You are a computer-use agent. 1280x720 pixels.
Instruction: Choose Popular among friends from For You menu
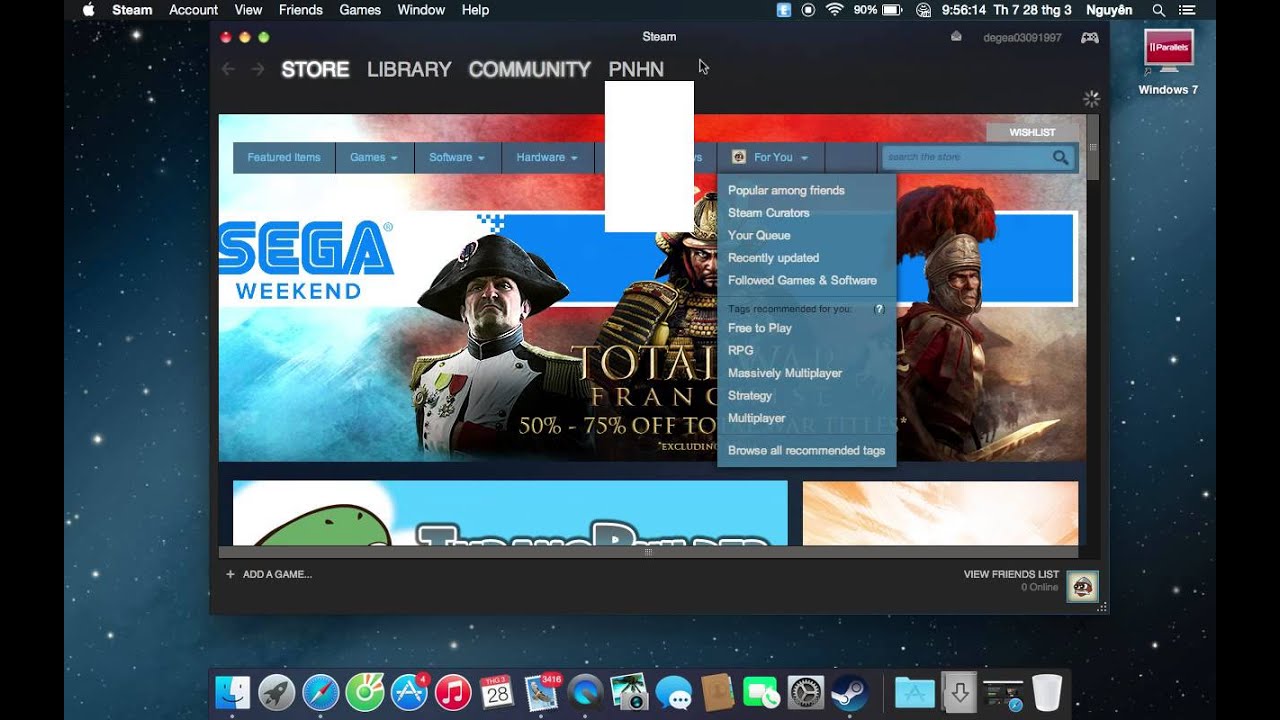tap(786, 190)
